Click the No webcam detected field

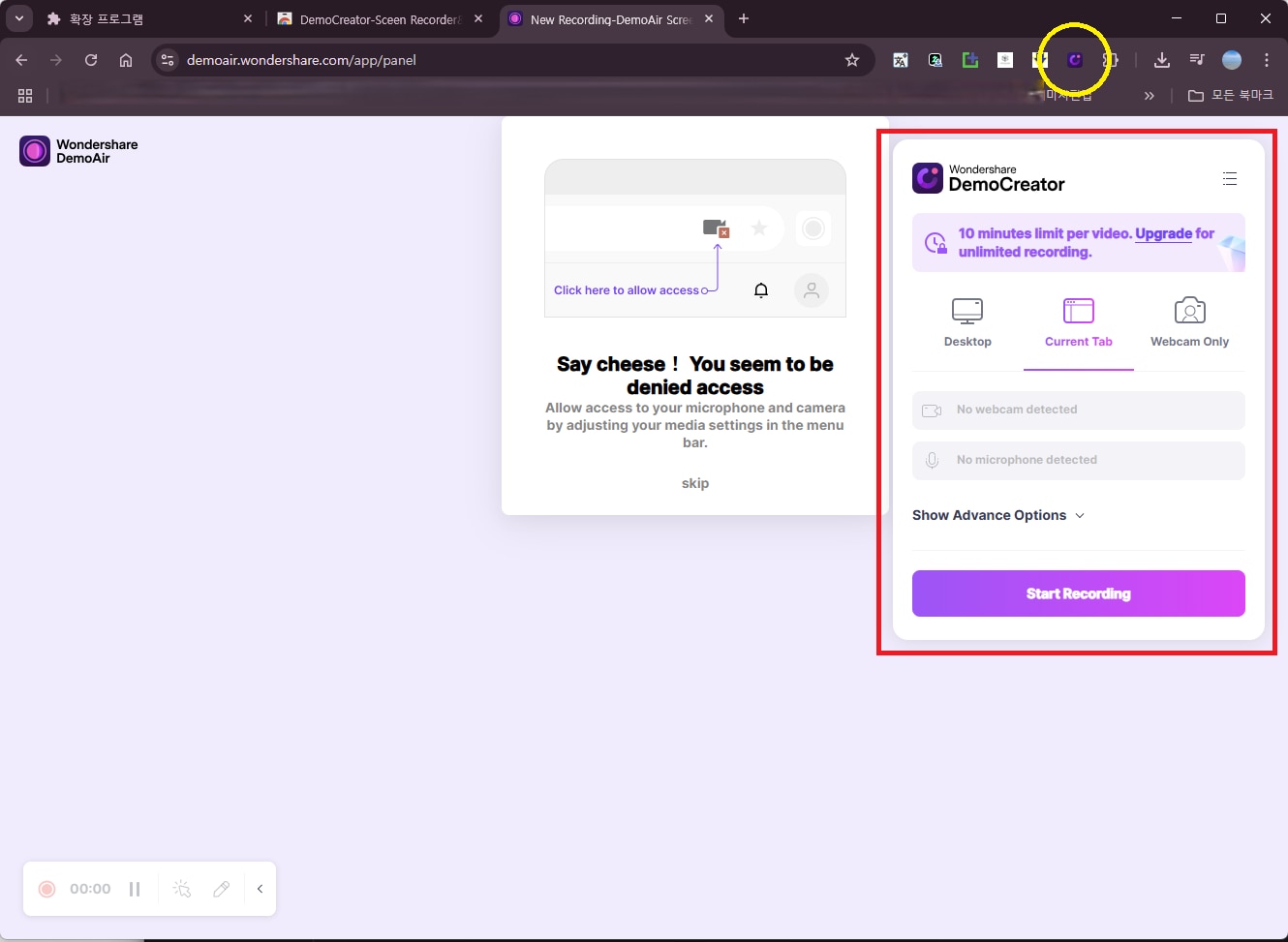(x=1079, y=410)
